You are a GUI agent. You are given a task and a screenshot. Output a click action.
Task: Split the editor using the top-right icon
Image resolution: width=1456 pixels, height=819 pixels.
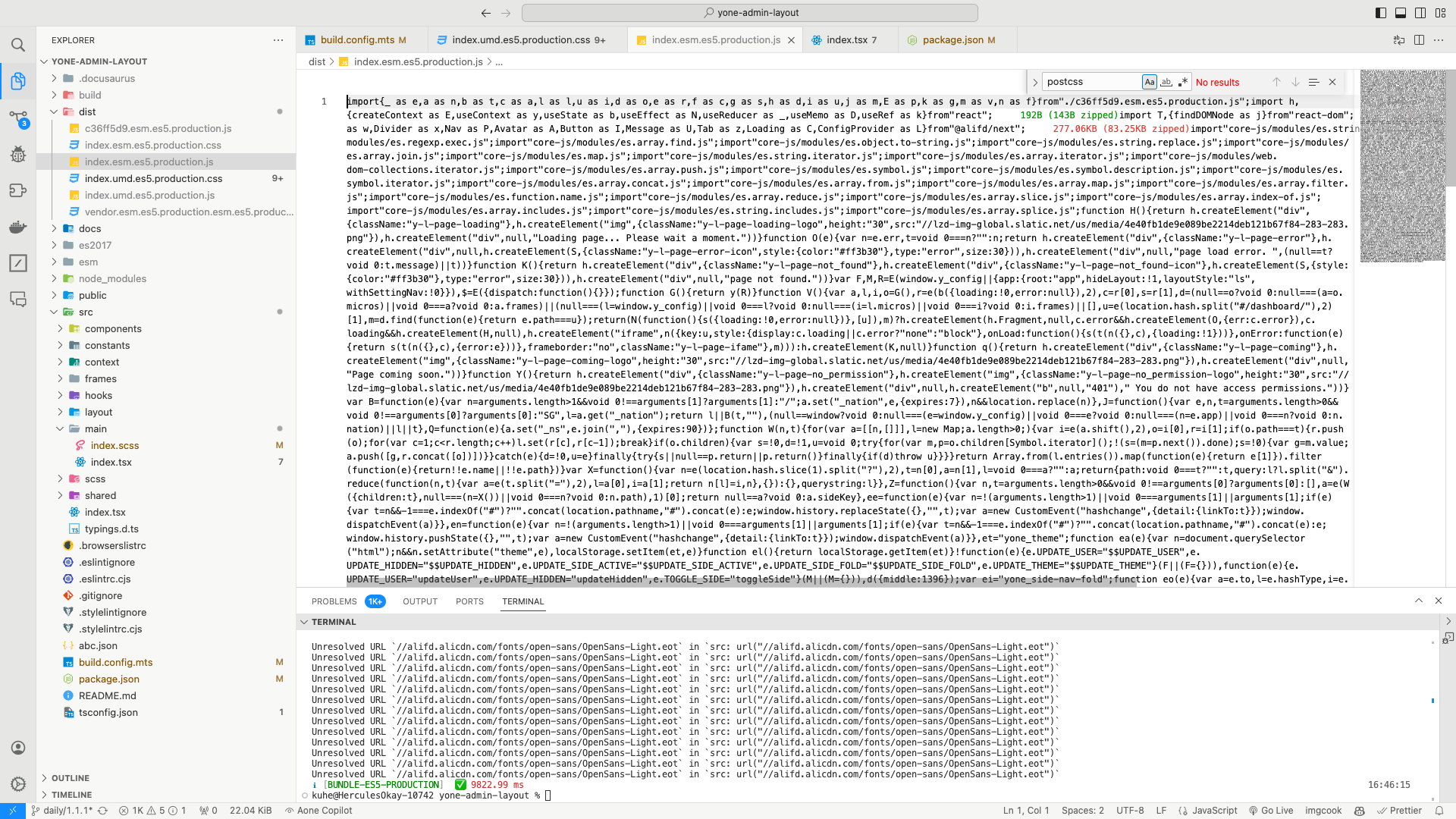pyautogui.click(x=1419, y=40)
